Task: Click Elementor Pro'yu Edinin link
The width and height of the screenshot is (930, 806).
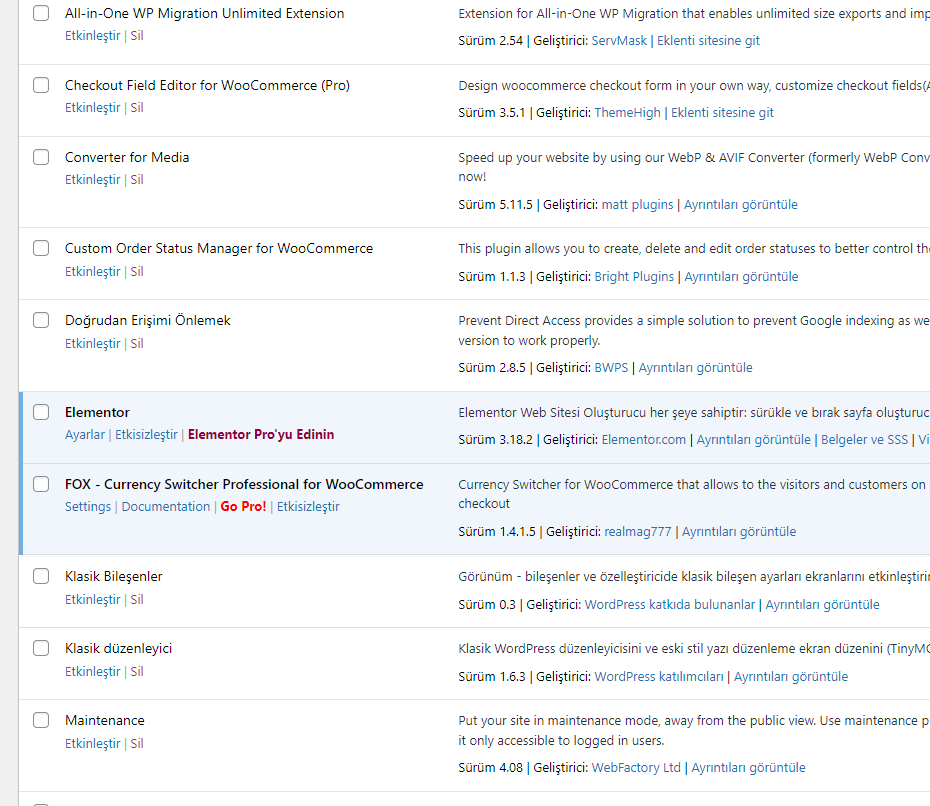Action: tap(261, 435)
